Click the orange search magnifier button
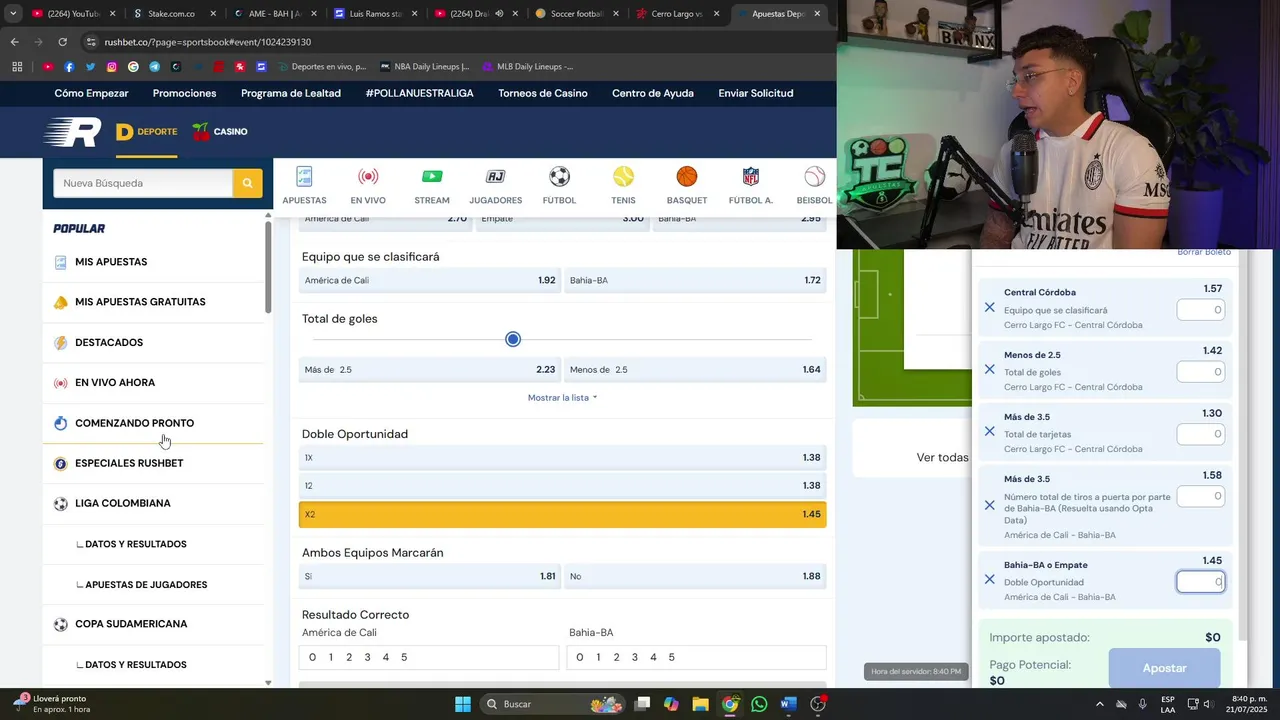 [248, 183]
